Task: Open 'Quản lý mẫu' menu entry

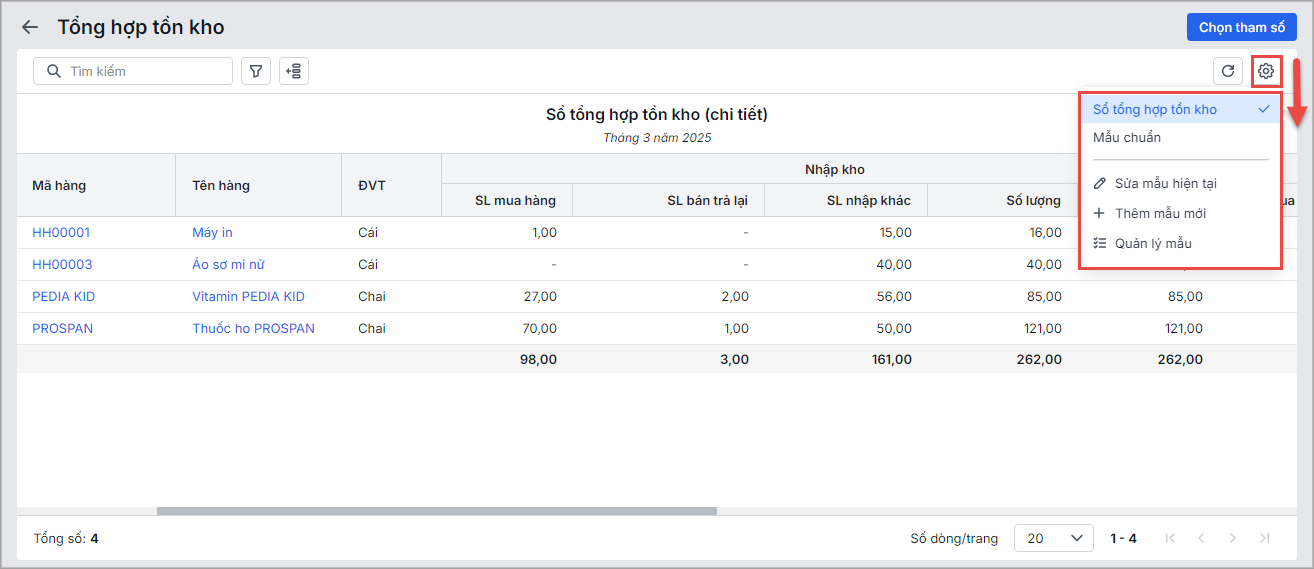Action: coord(1153,243)
